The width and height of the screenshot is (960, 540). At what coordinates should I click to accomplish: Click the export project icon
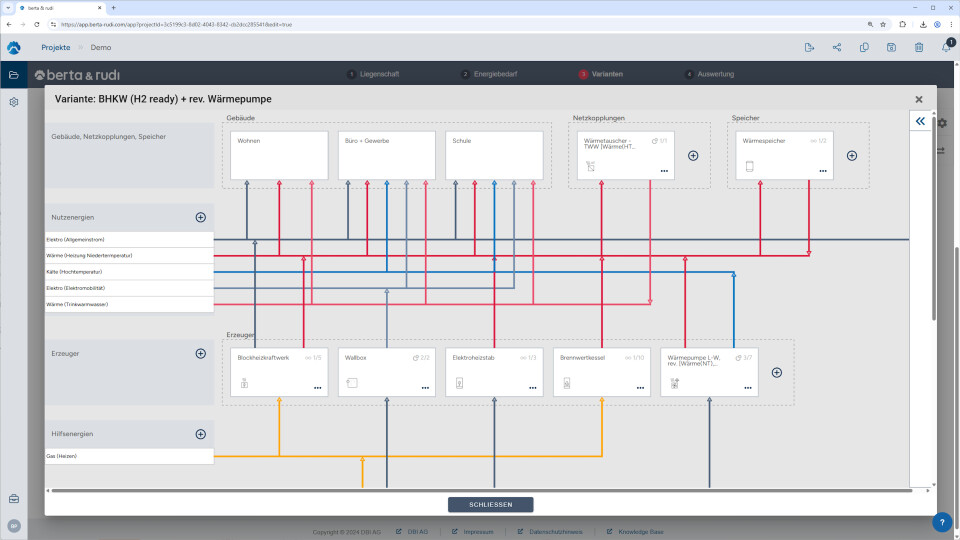pos(810,47)
